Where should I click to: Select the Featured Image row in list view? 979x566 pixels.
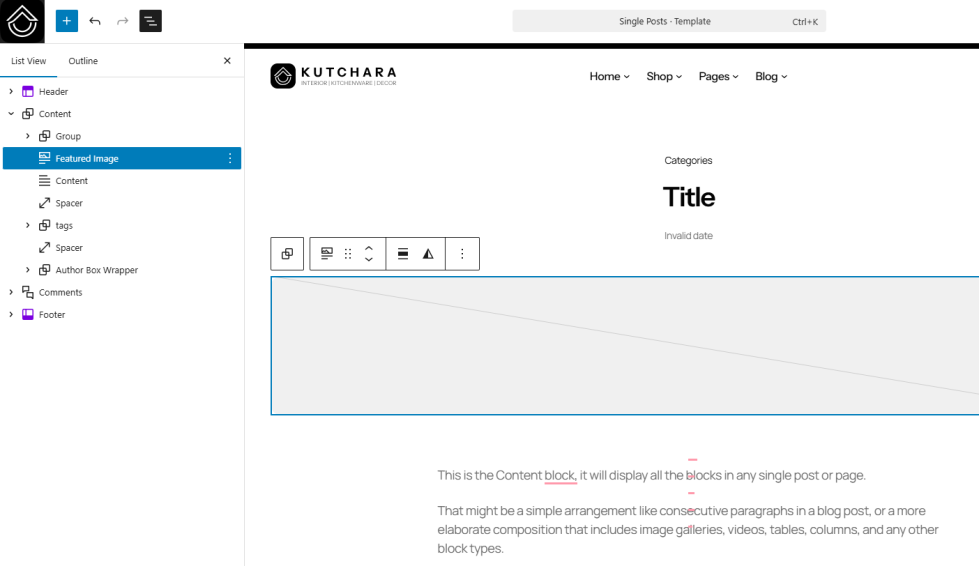[122, 159]
